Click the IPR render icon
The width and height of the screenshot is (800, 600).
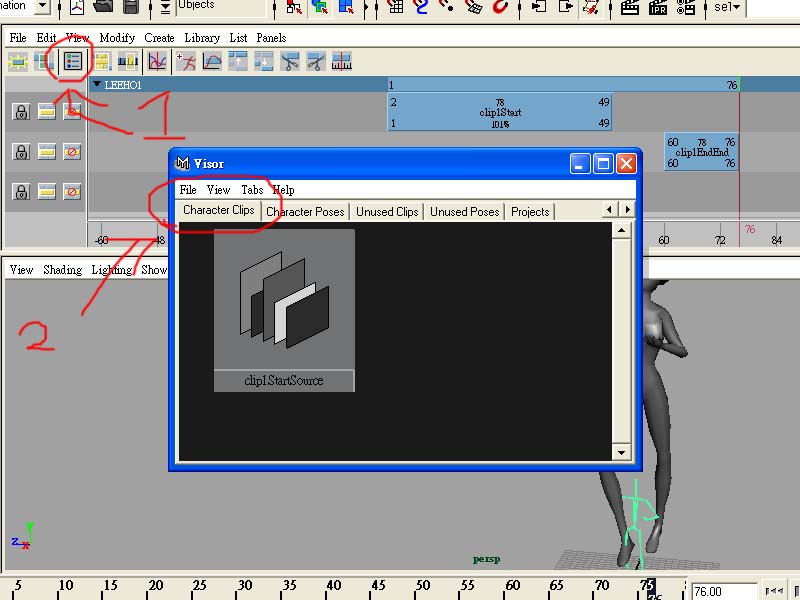pos(658,6)
